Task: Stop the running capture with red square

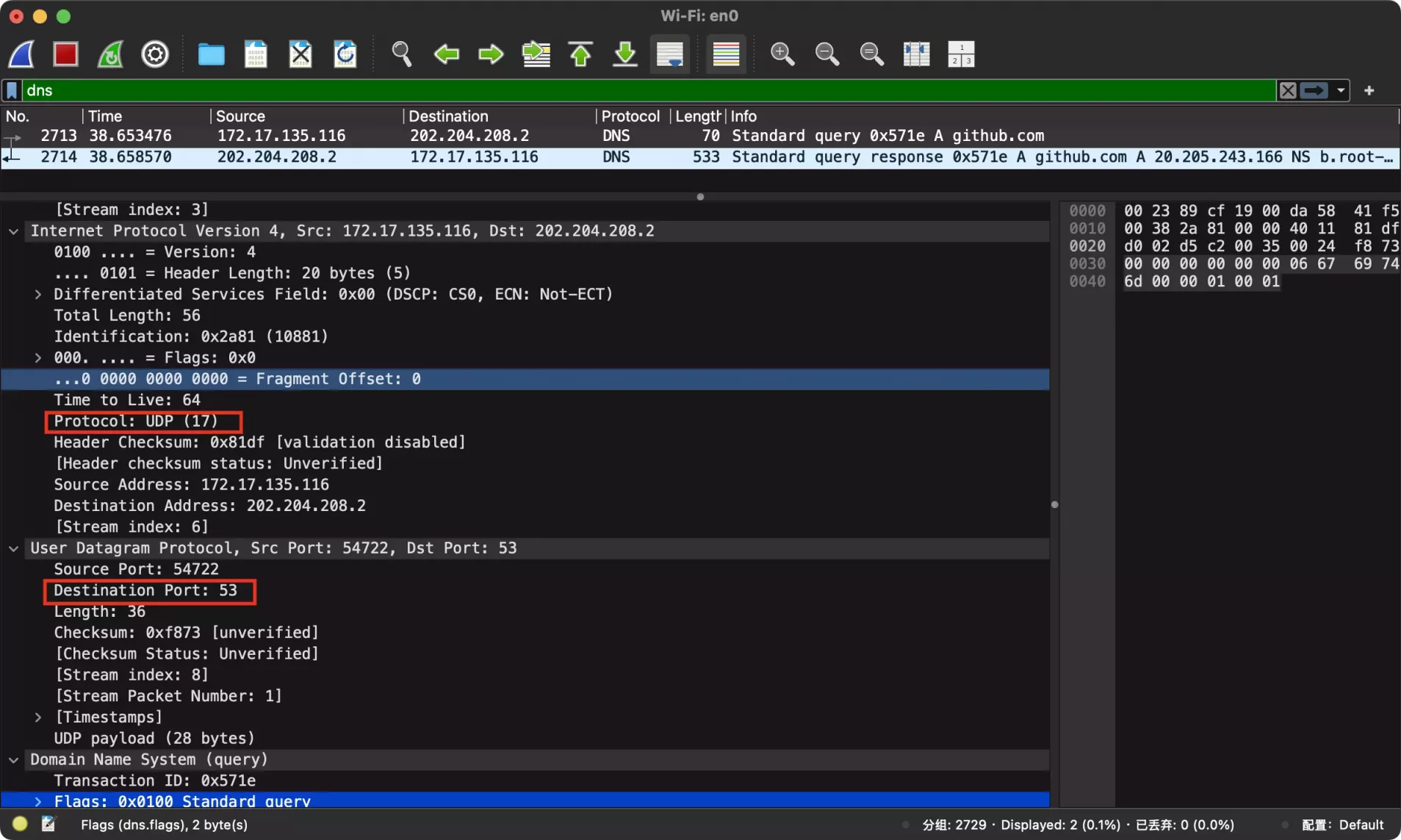Action: click(x=66, y=54)
